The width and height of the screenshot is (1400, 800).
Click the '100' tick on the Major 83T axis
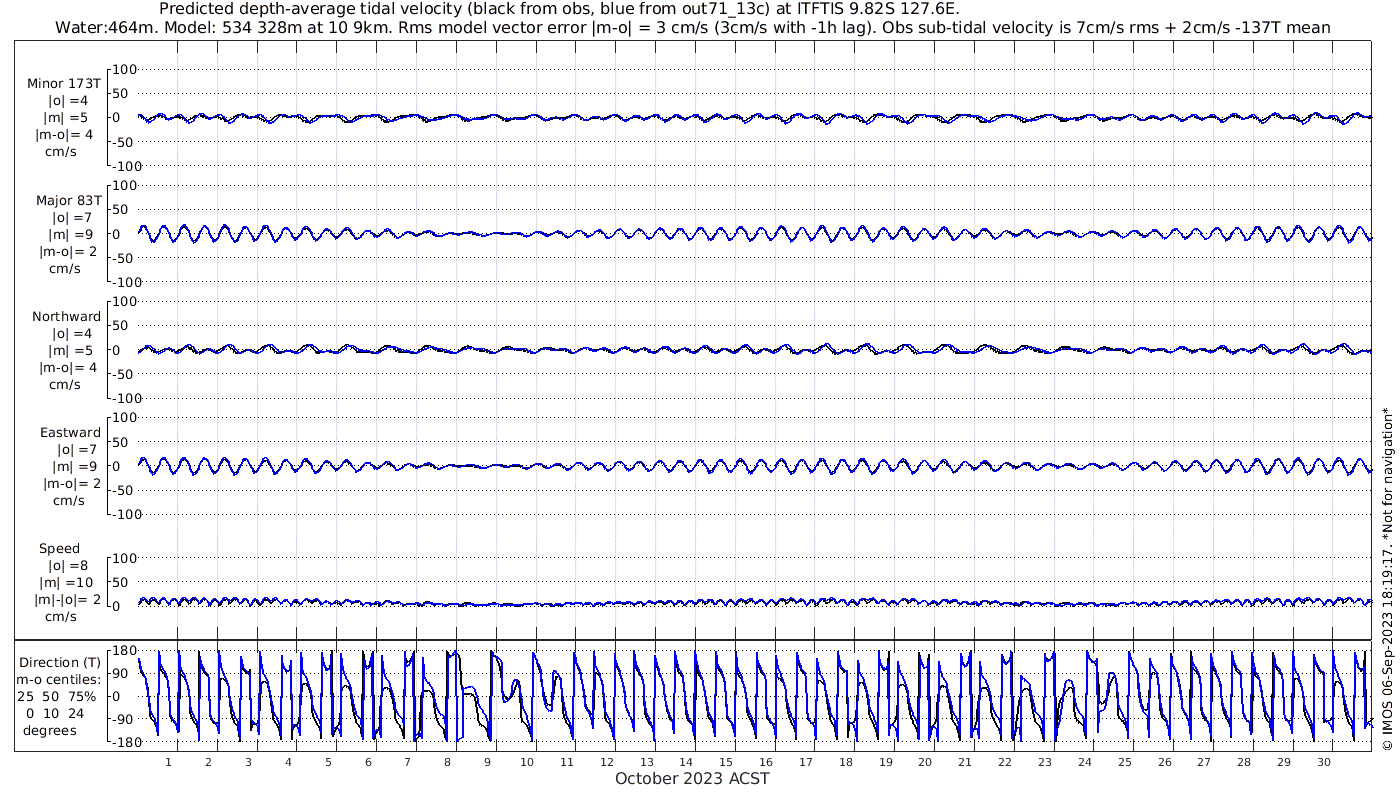pos(124,185)
